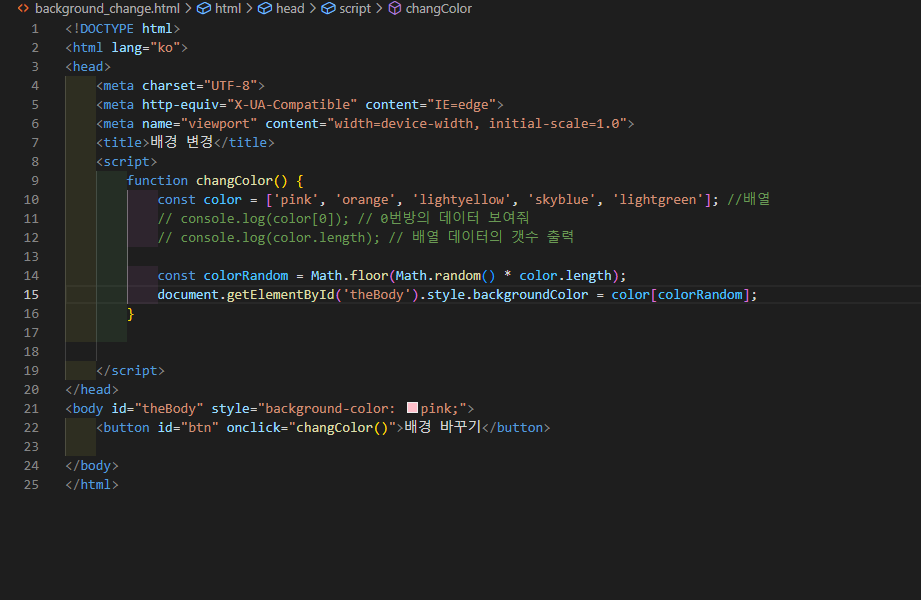Click 'theBody' string on line 15
The height and width of the screenshot is (600, 921).
tap(377, 294)
